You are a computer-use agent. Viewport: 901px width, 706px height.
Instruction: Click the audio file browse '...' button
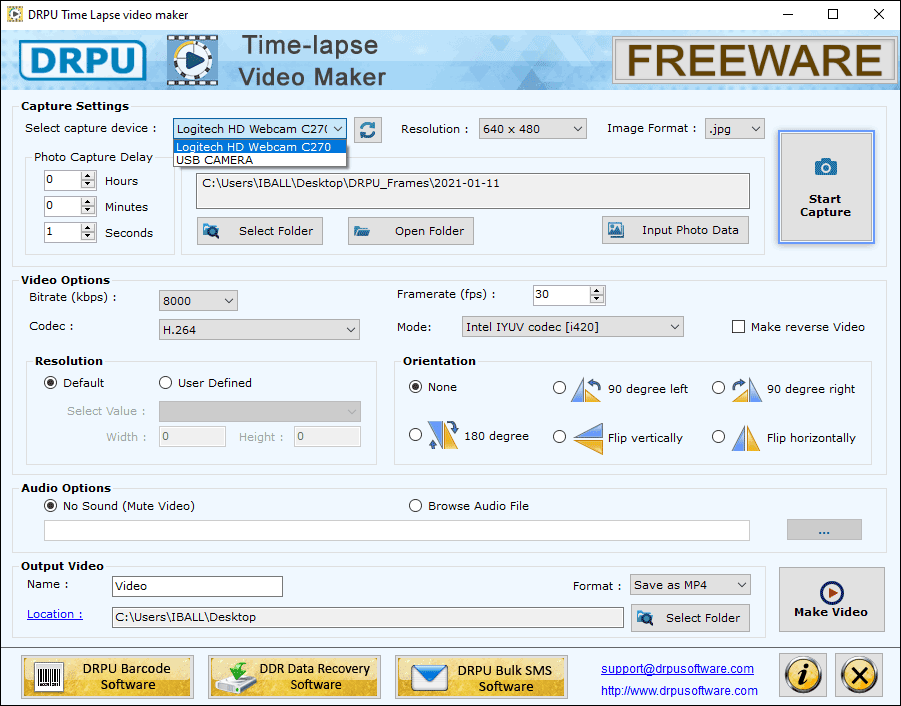(824, 530)
